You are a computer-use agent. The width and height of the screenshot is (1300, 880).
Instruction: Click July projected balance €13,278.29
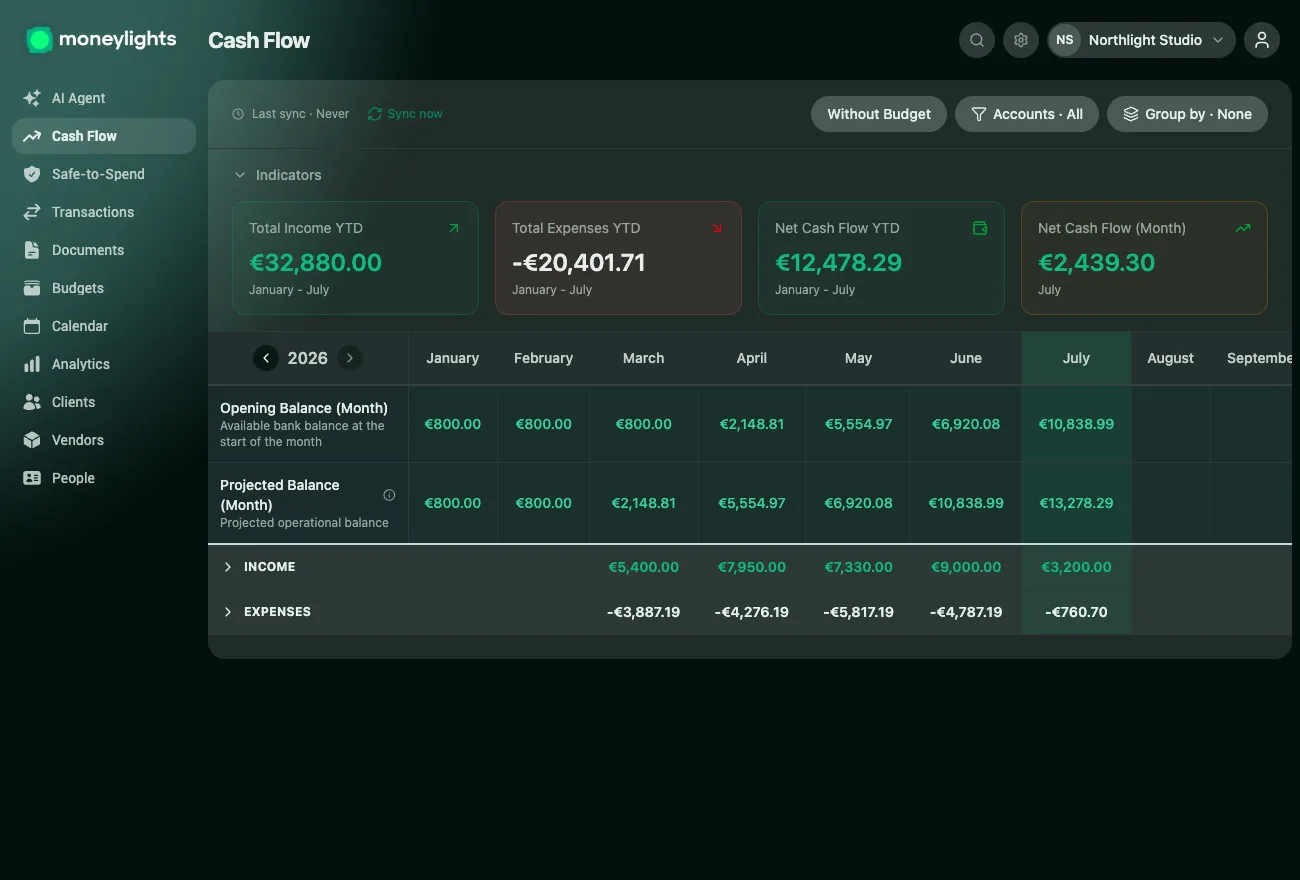(1076, 503)
